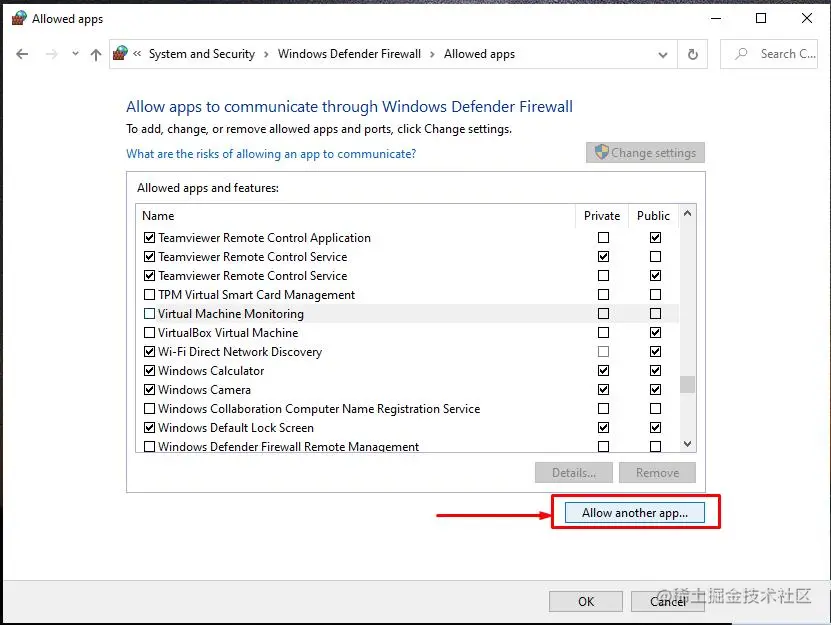
Task: Toggle Public for VirtualBox Virtual Machine
Action: [656, 332]
